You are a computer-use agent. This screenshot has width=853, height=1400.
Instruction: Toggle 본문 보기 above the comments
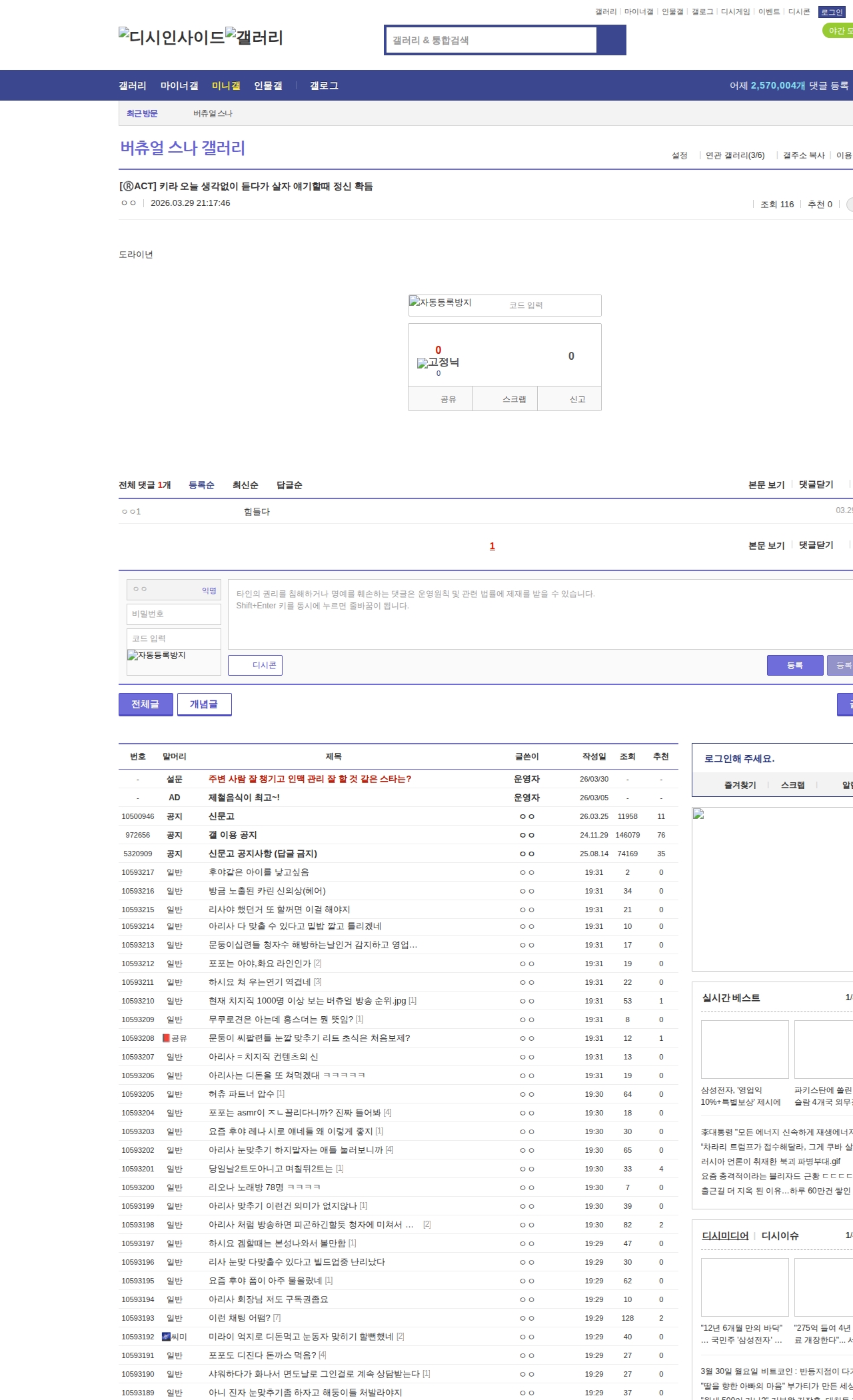(766, 484)
